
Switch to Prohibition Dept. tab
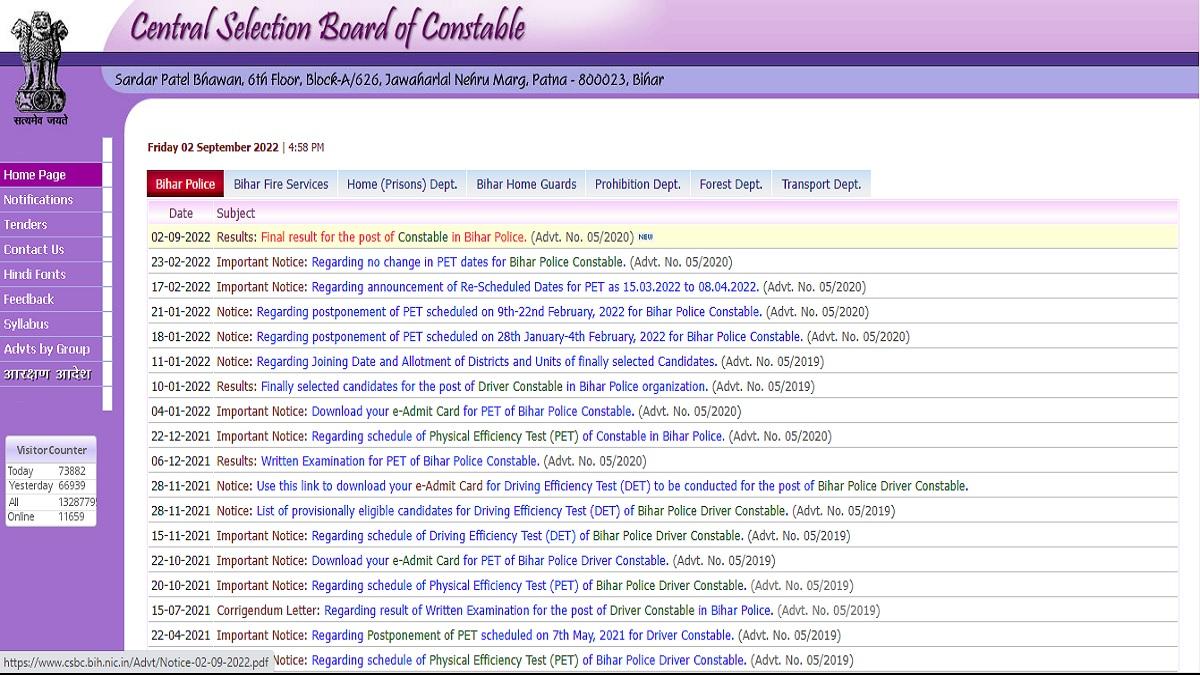coord(637,184)
